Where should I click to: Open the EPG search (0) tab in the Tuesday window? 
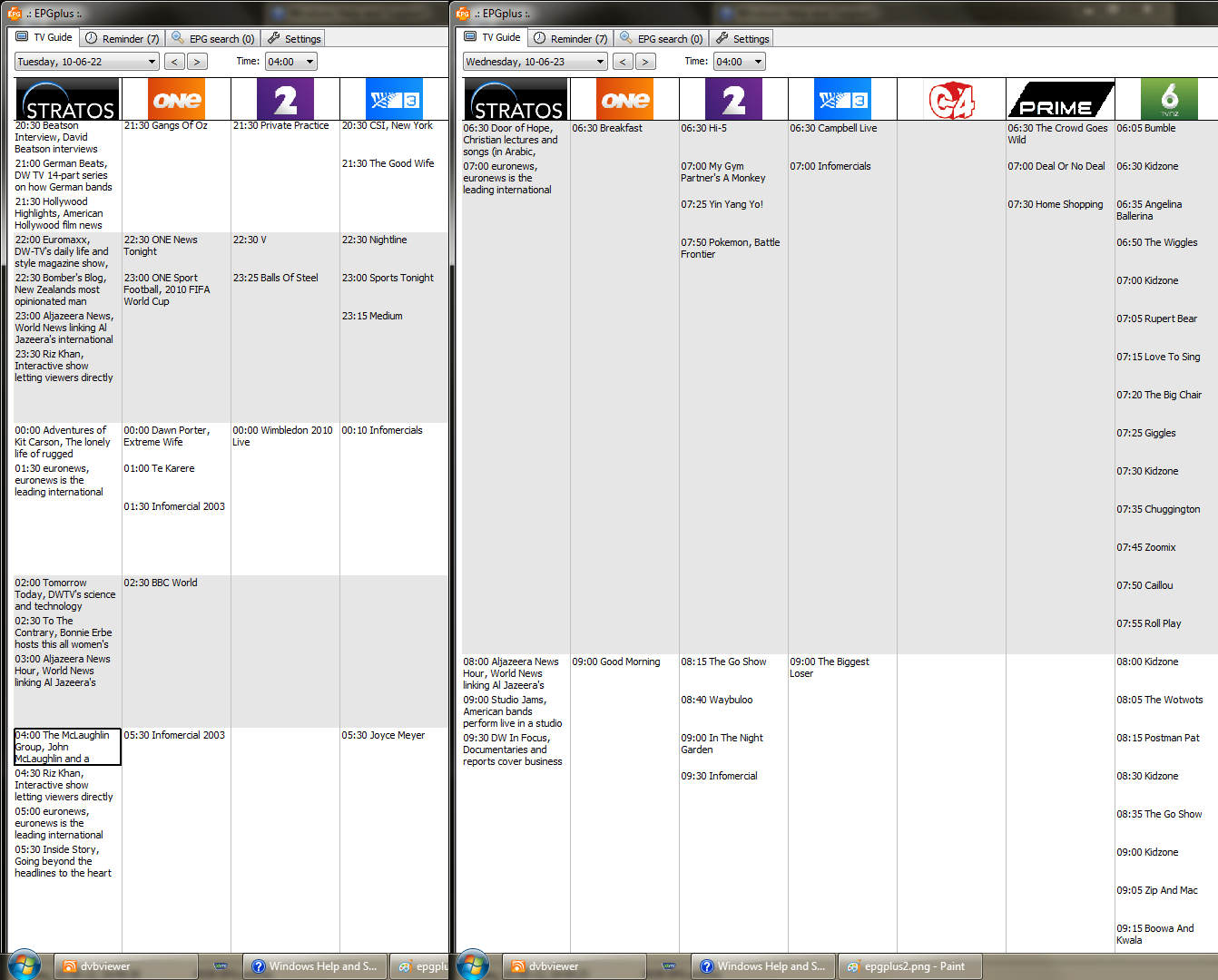(x=213, y=38)
